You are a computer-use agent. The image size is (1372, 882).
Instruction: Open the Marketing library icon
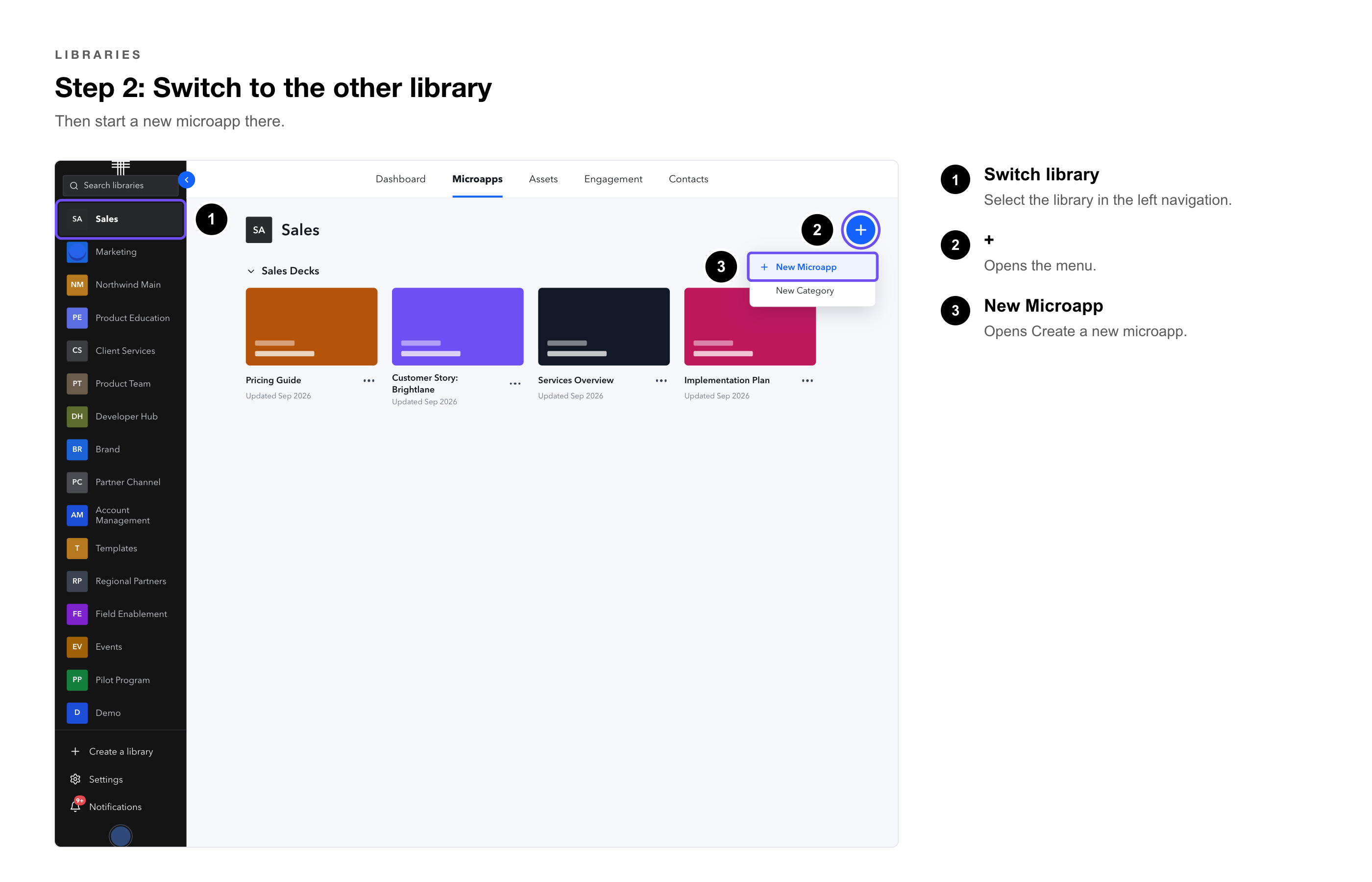tap(77, 252)
